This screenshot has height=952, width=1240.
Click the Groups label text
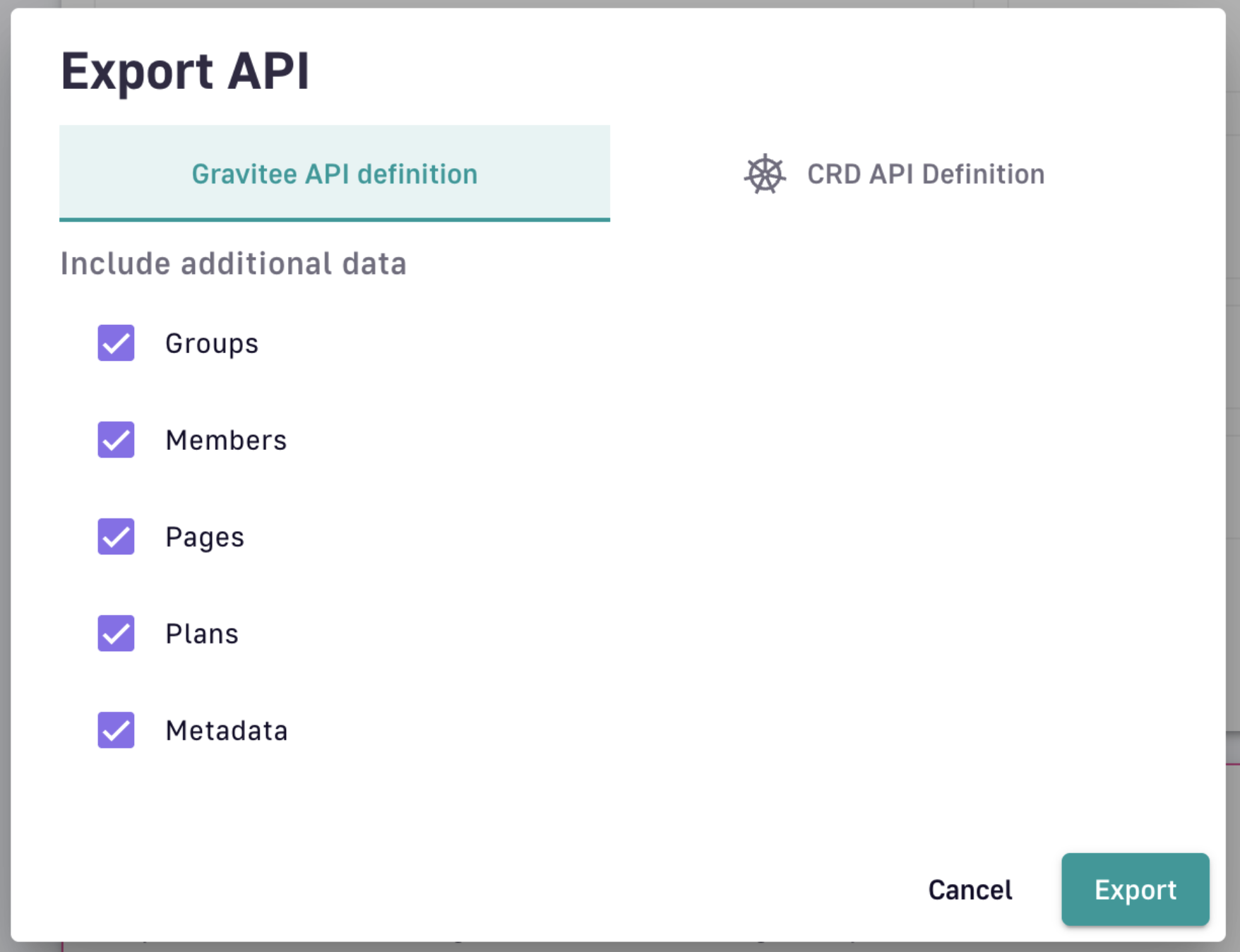(x=212, y=344)
